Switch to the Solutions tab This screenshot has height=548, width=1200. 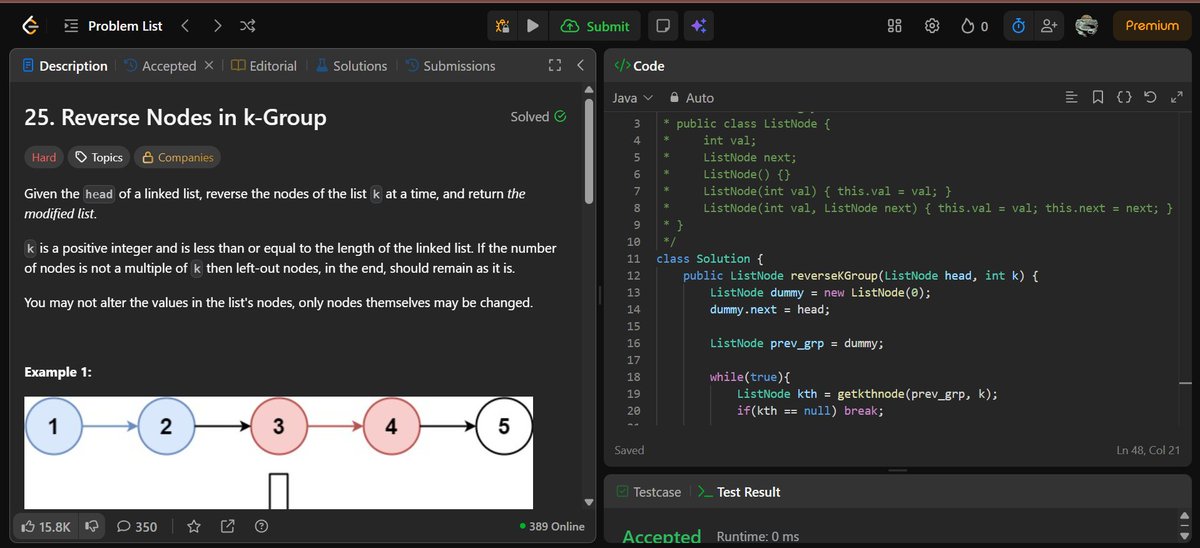point(351,66)
